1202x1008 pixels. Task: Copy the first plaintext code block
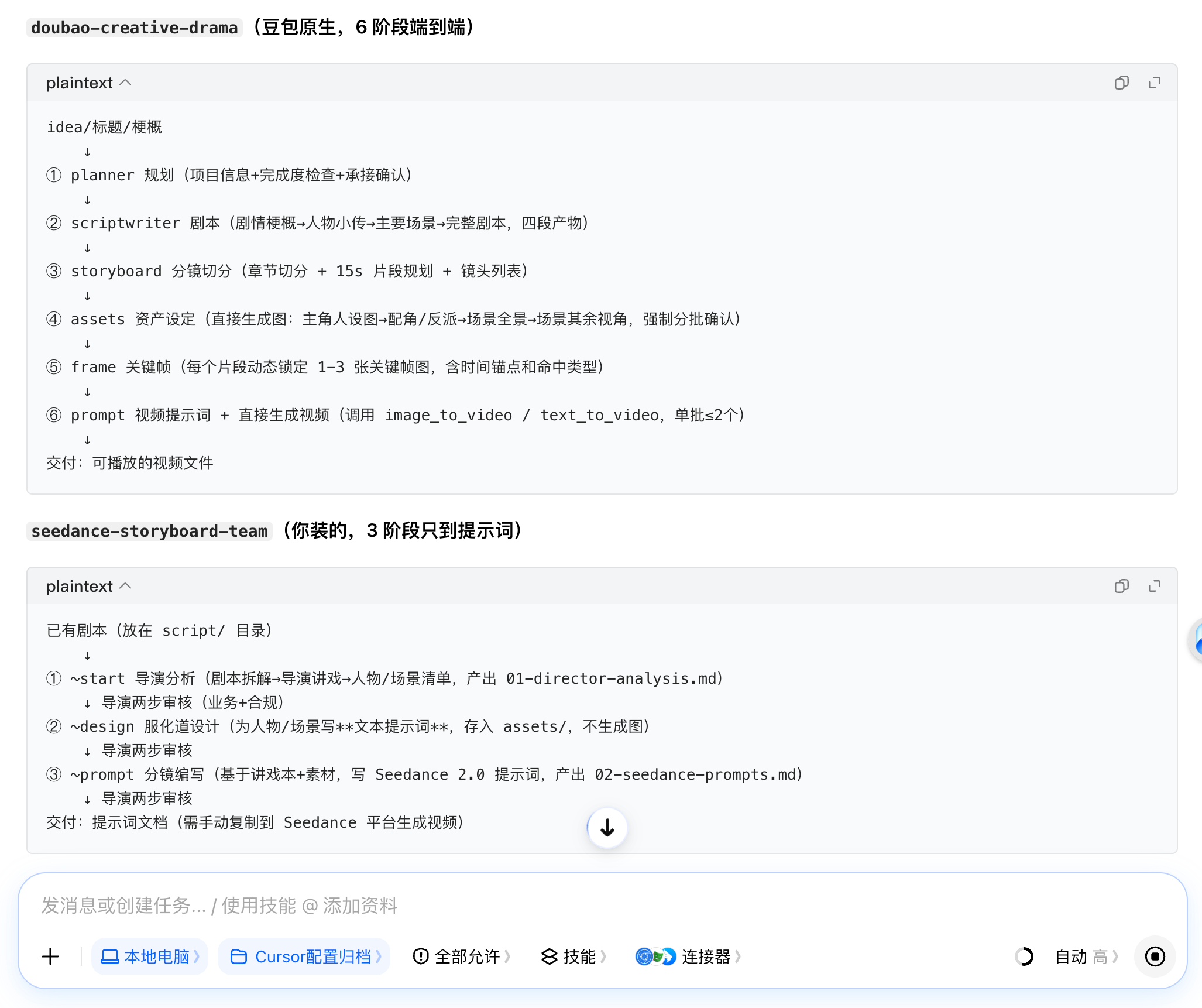(1121, 83)
